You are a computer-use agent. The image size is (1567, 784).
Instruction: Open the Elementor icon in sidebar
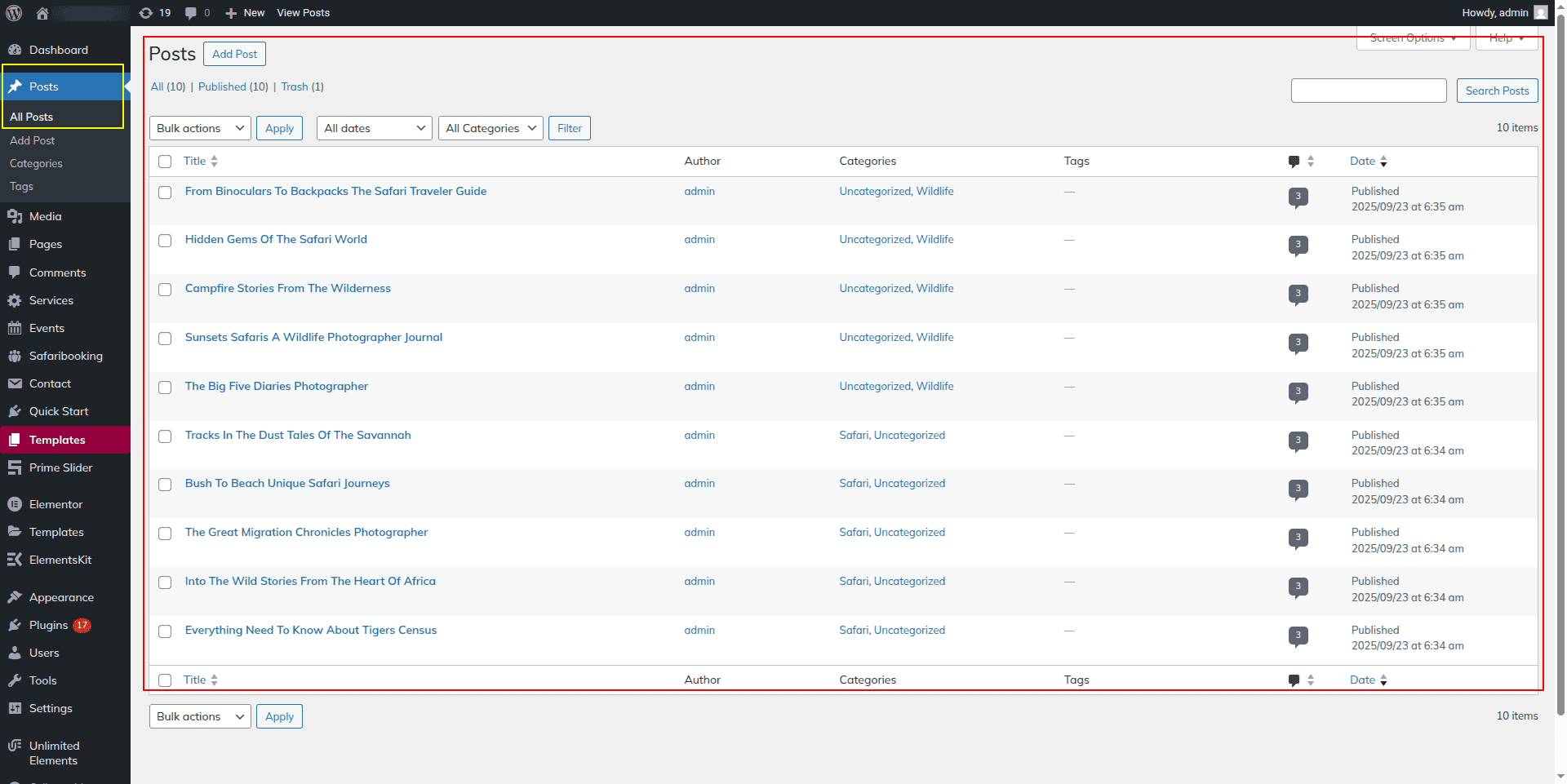(15, 504)
